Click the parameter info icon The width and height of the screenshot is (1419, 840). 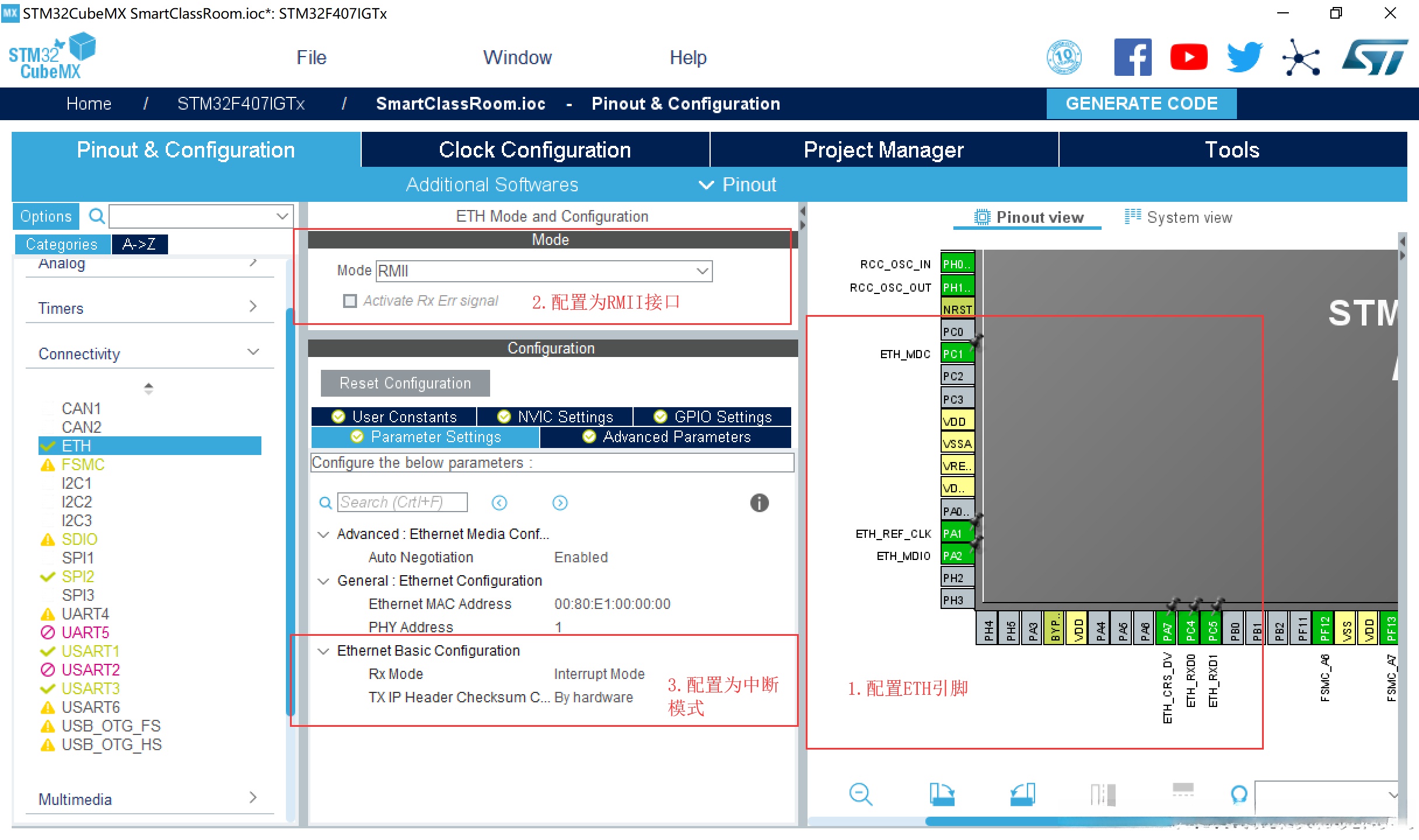click(x=759, y=502)
